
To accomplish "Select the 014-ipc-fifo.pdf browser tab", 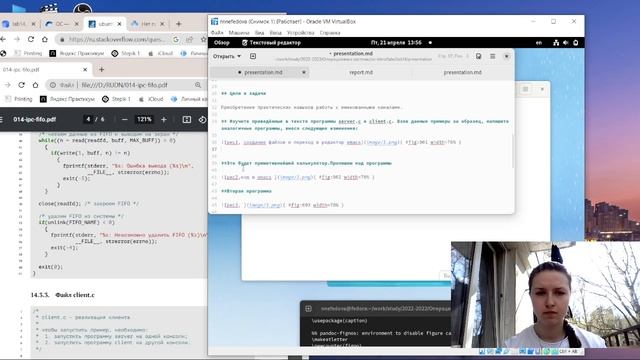I will 43,70.
